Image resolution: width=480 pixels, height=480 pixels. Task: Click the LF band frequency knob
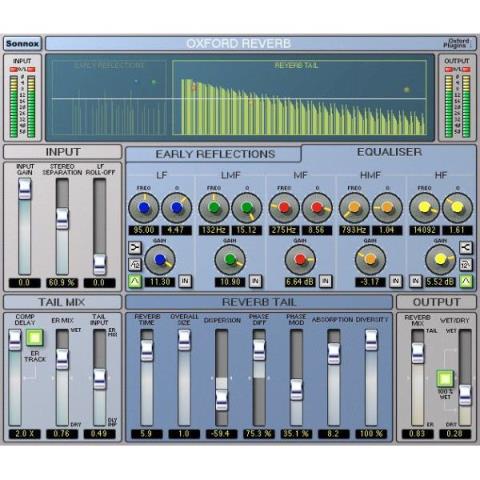coord(144,208)
